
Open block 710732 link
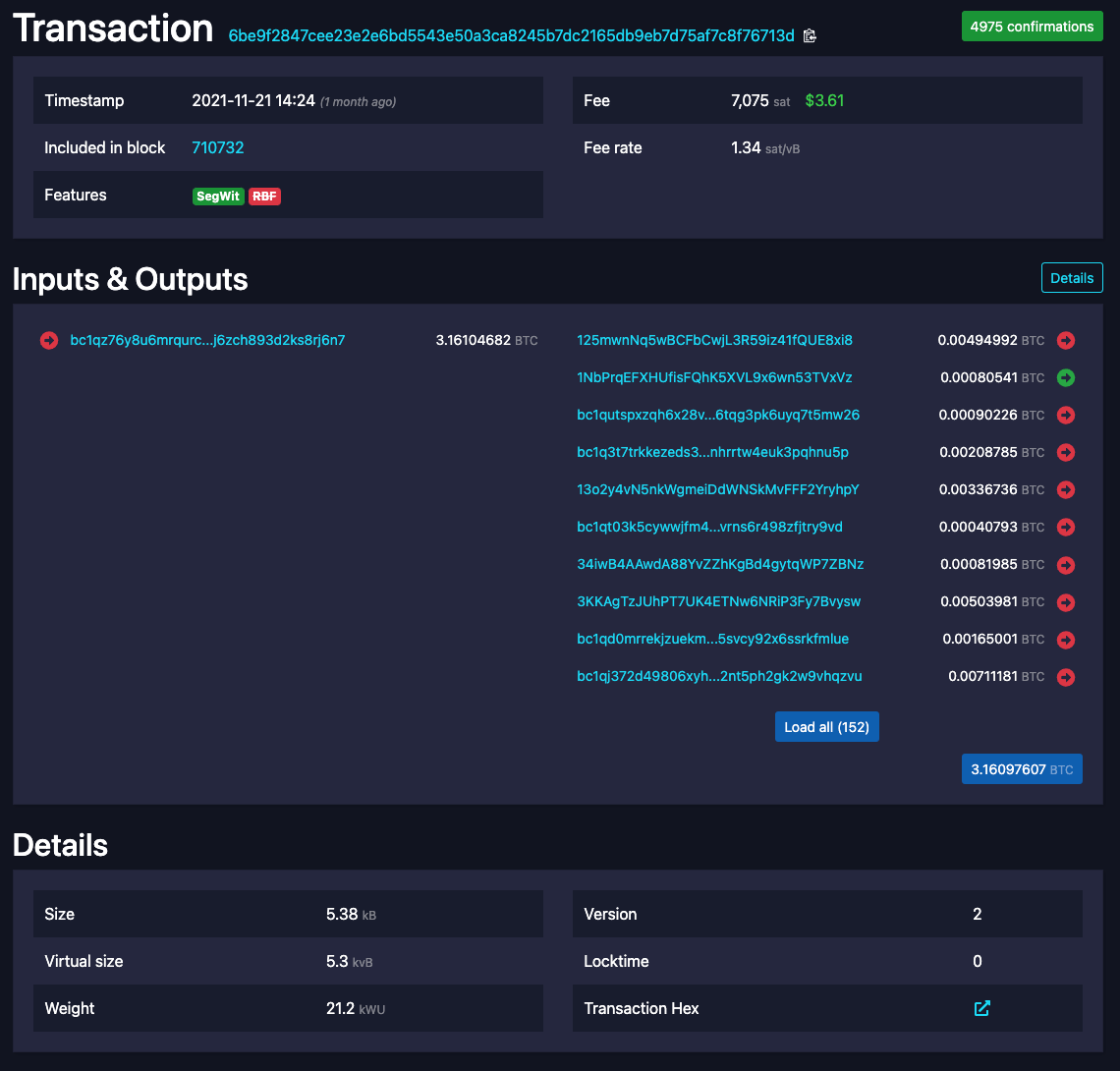[x=217, y=147]
